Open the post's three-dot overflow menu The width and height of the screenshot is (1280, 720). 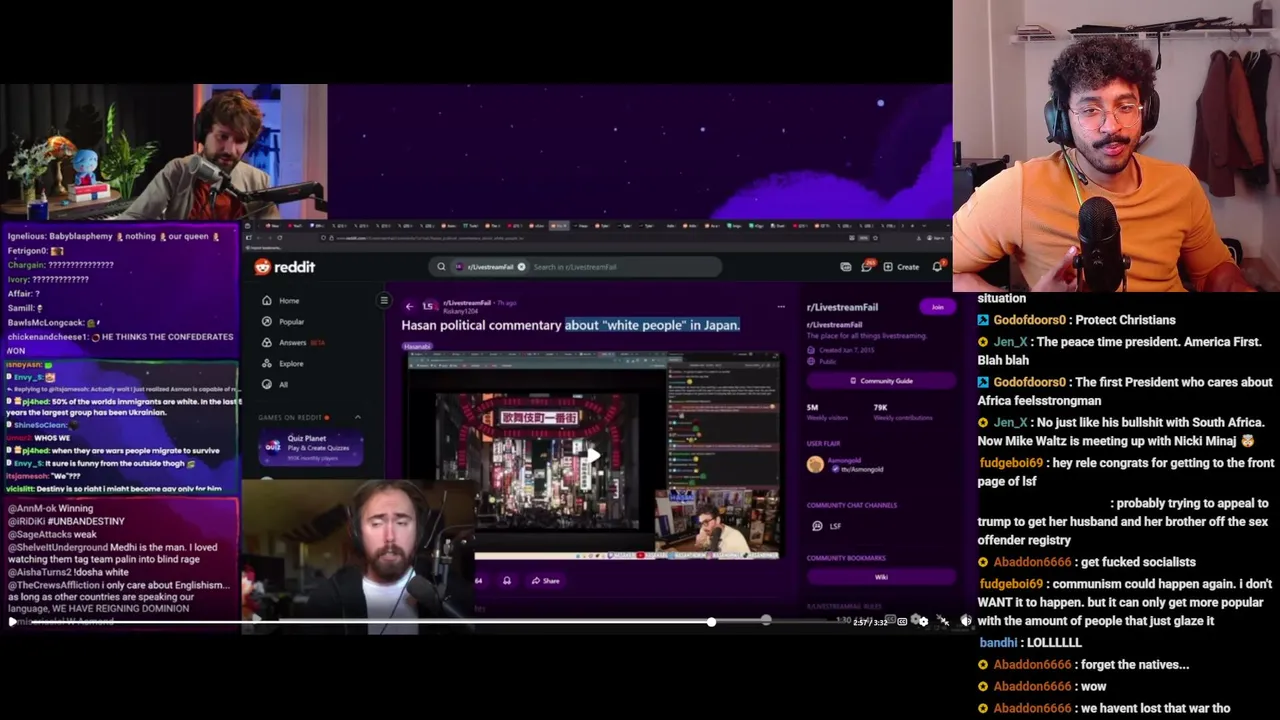click(x=781, y=307)
